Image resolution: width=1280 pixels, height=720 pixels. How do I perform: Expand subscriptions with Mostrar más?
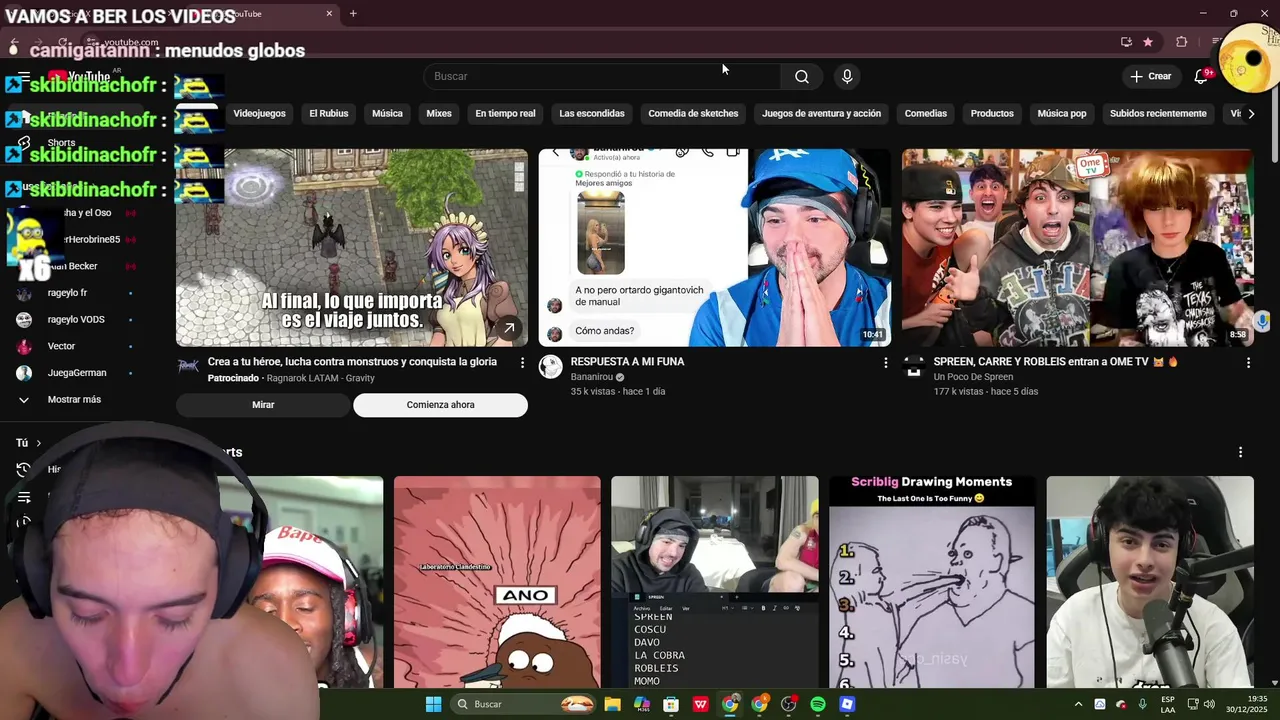tap(74, 399)
